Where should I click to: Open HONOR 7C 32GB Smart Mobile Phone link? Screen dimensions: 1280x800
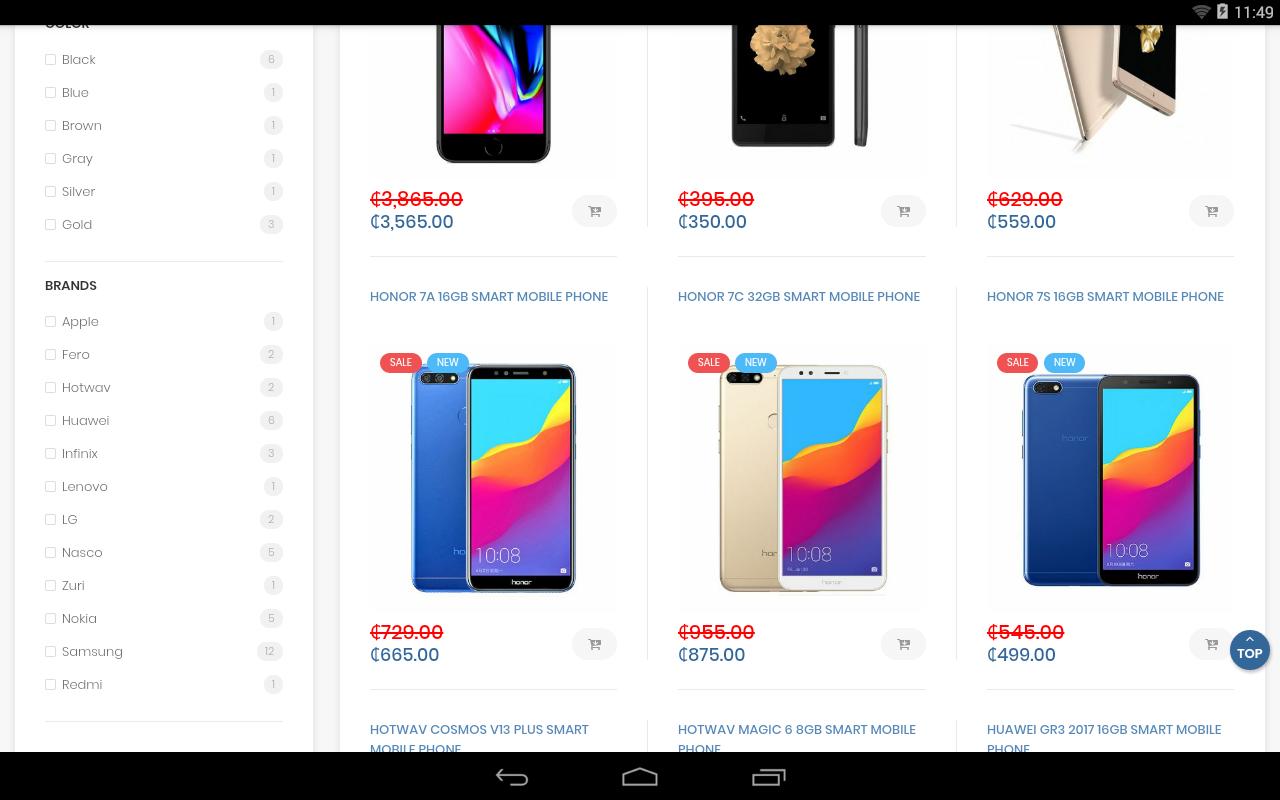799,296
